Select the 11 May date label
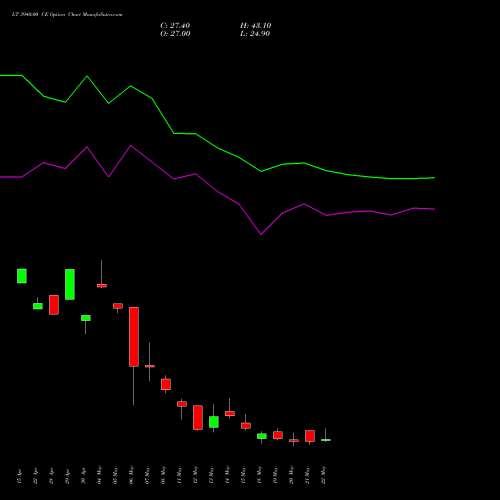 pos(179,475)
